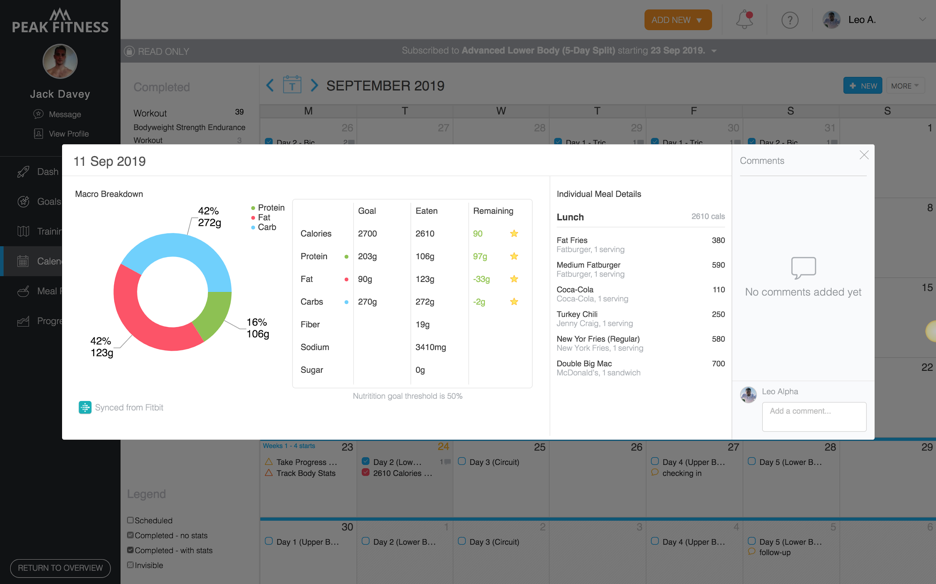
Task: Click the Calories star icon
Action: [x=514, y=233]
